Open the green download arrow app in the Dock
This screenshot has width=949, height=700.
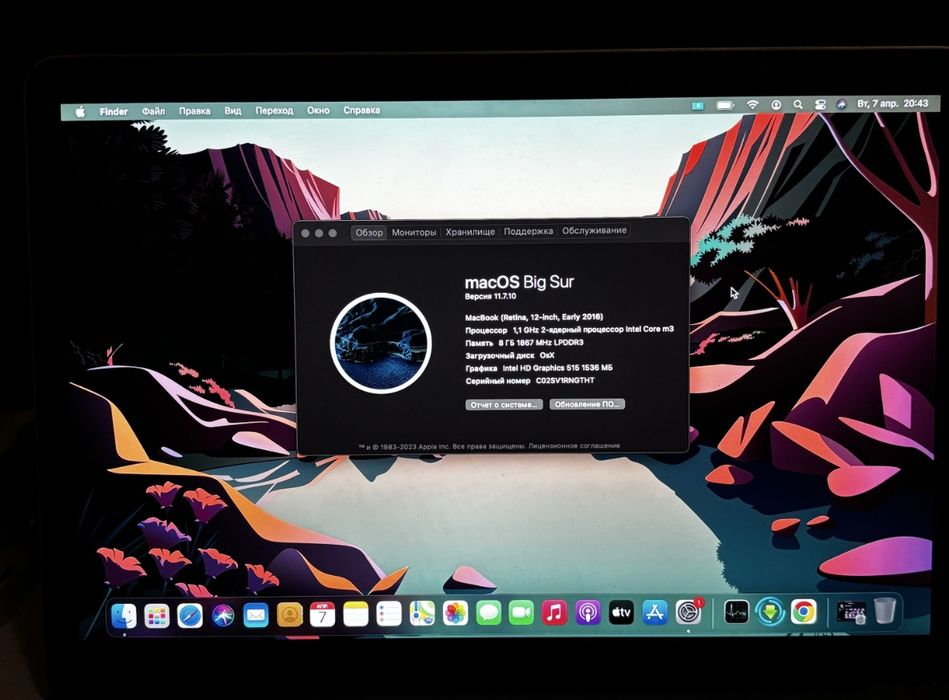pos(769,612)
